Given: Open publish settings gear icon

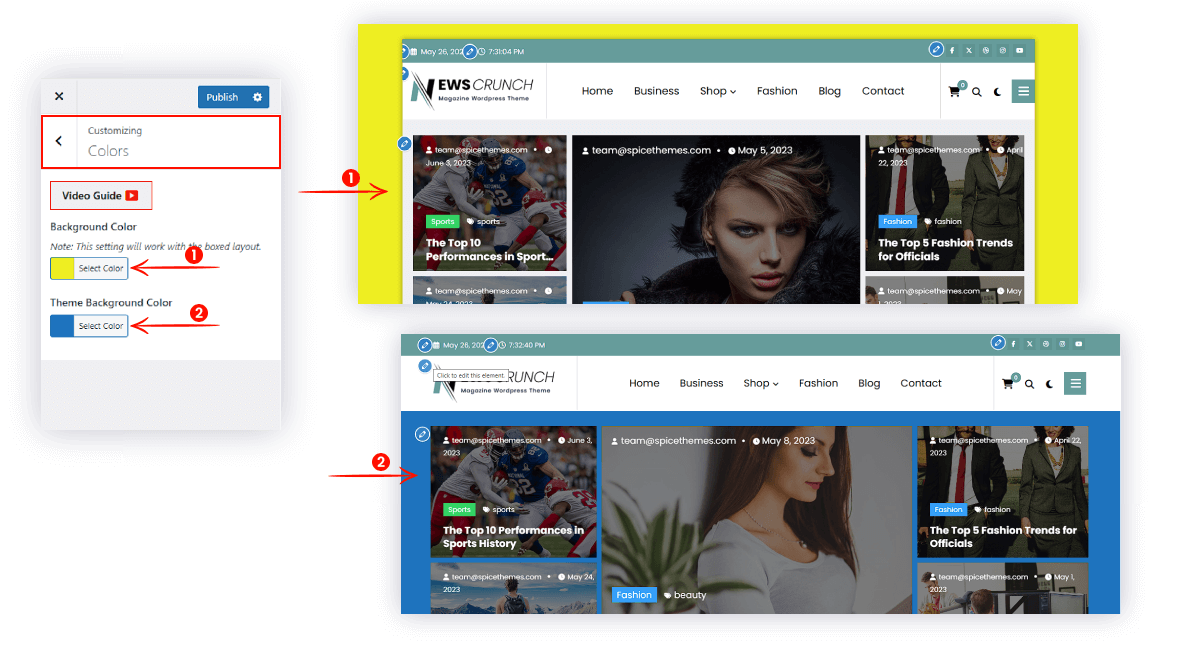Looking at the screenshot, I should [x=258, y=97].
